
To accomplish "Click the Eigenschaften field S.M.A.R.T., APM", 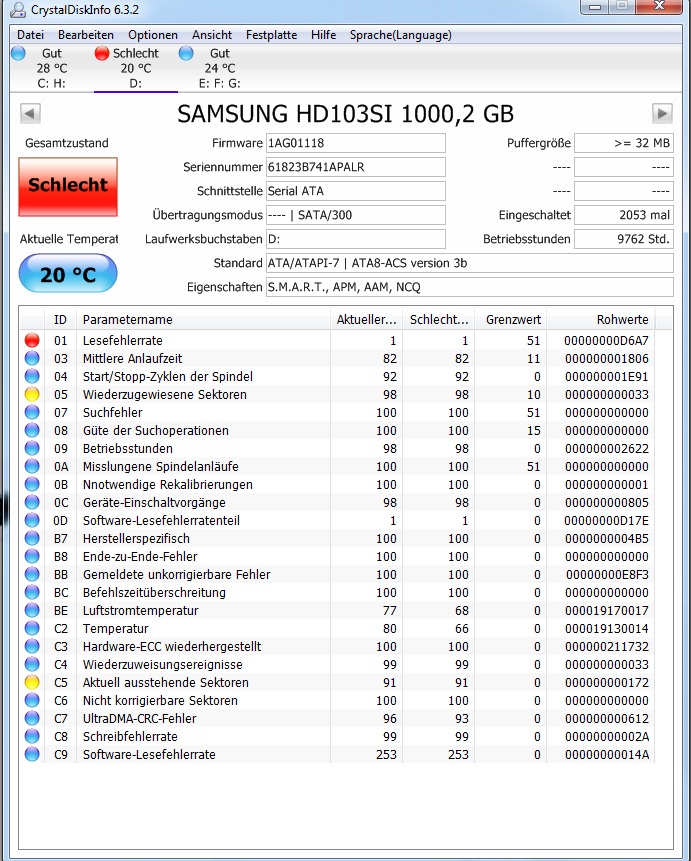I will [x=470, y=287].
